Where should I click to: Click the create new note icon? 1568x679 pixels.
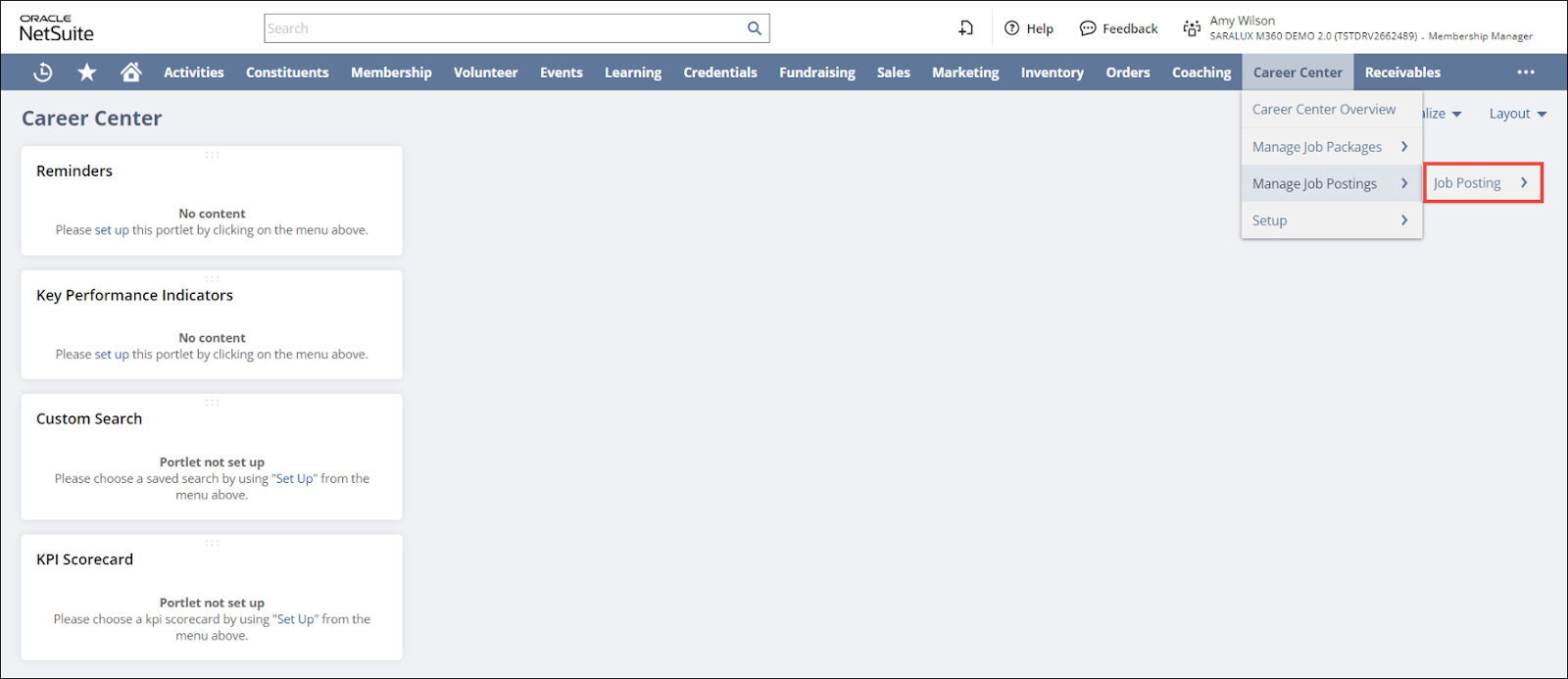pyautogui.click(x=966, y=28)
